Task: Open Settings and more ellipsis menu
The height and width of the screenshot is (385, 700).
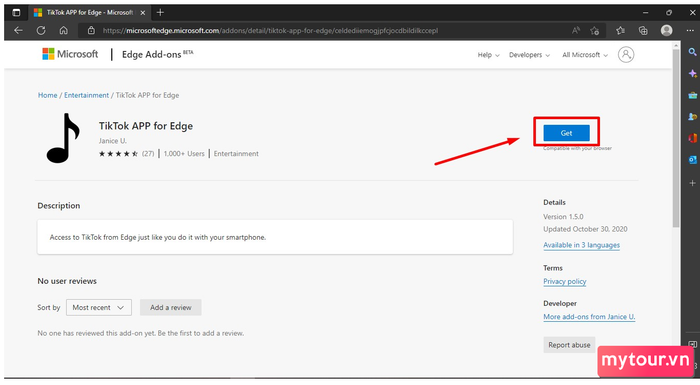Action: point(690,30)
